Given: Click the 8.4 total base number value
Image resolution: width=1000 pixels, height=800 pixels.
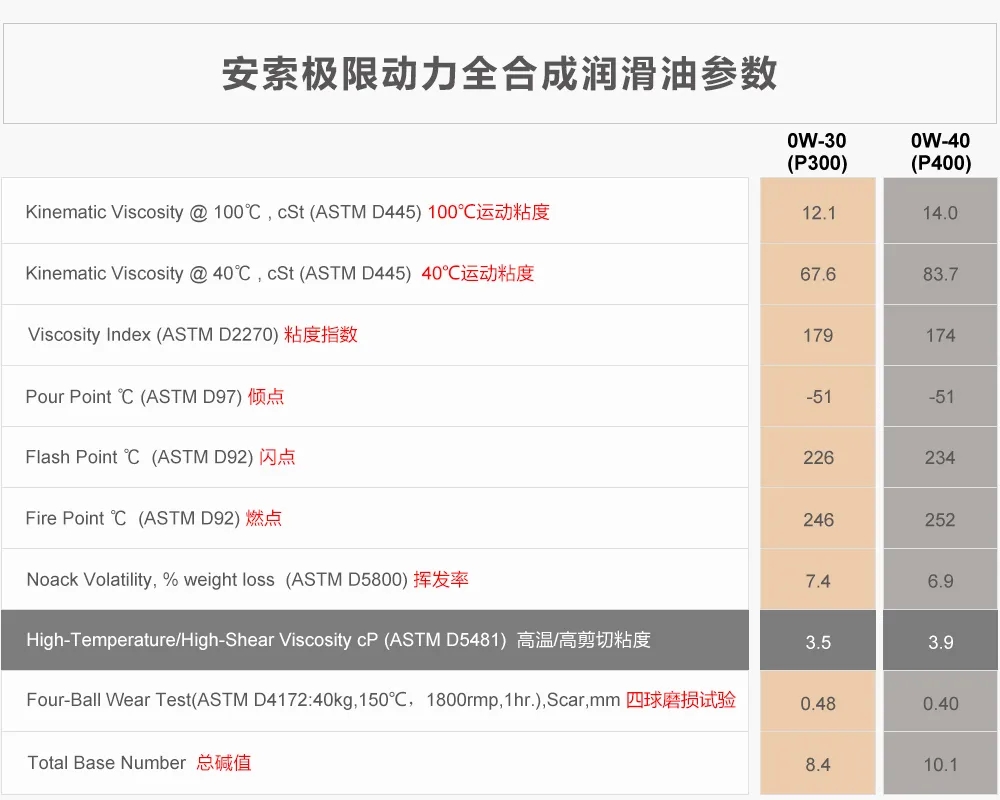Looking at the screenshot, I should (818, 764).
